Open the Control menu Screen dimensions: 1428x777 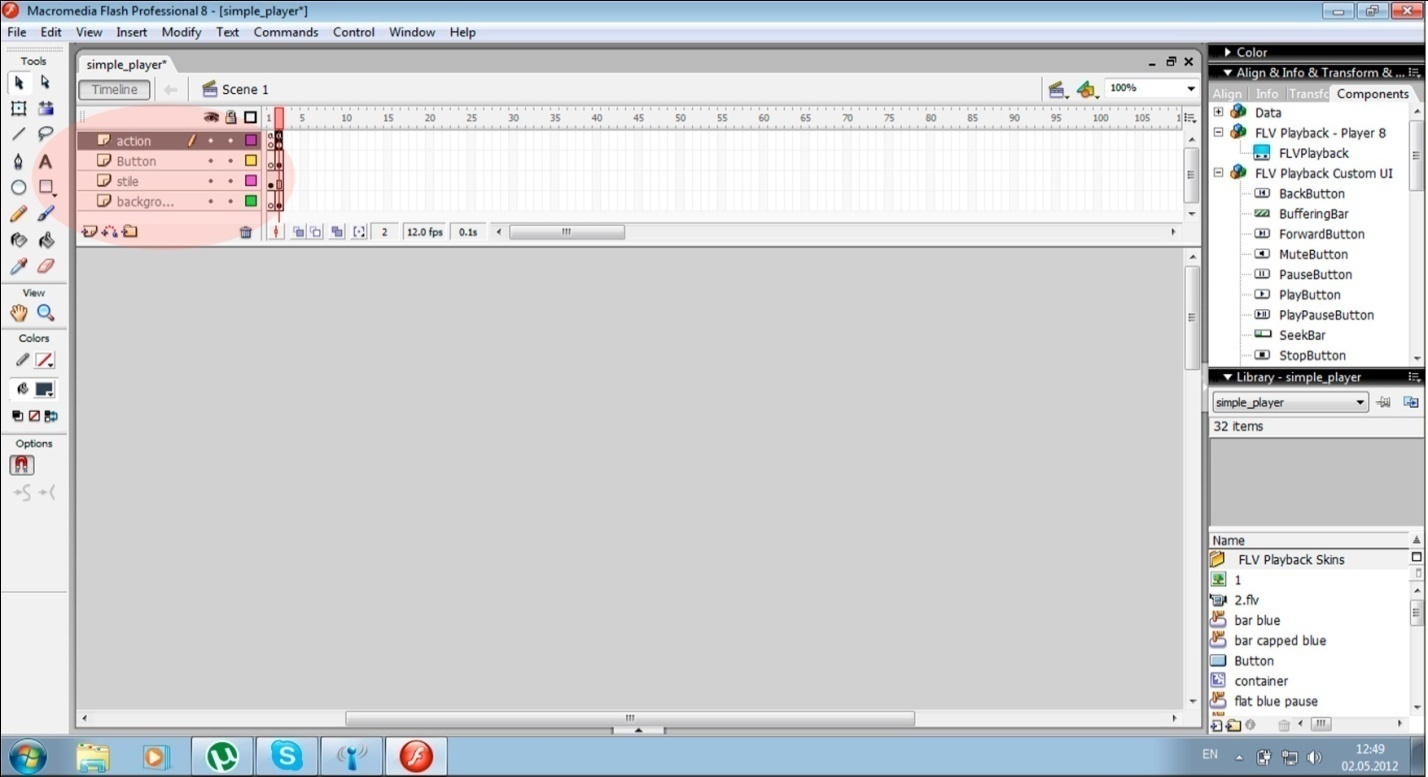coord(354,32)
